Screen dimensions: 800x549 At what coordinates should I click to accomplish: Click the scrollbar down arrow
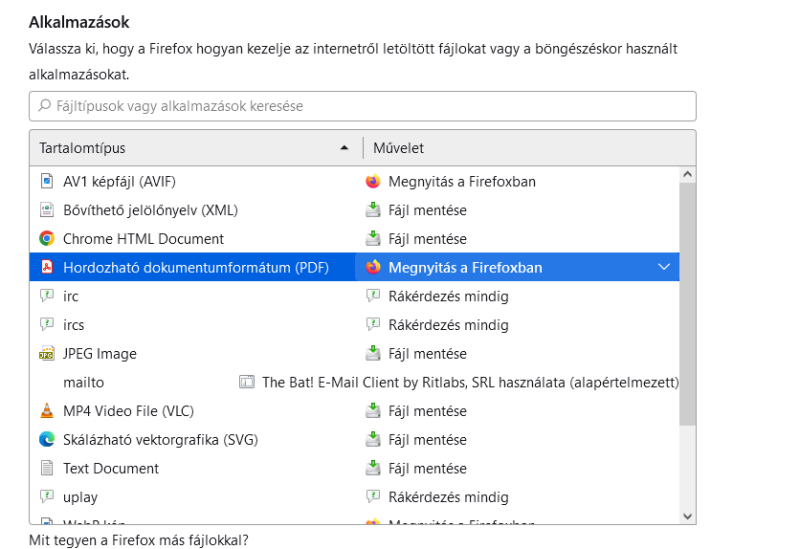pos(687,515)
